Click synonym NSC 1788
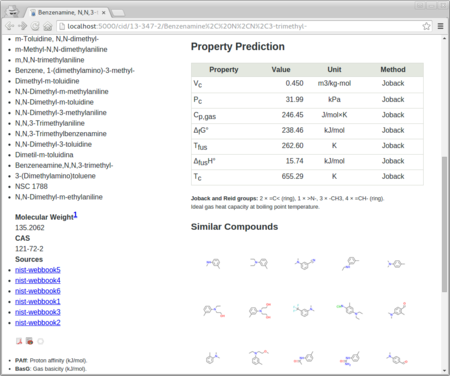This screenshot has height=376, width=450. (x=31, y=186)
